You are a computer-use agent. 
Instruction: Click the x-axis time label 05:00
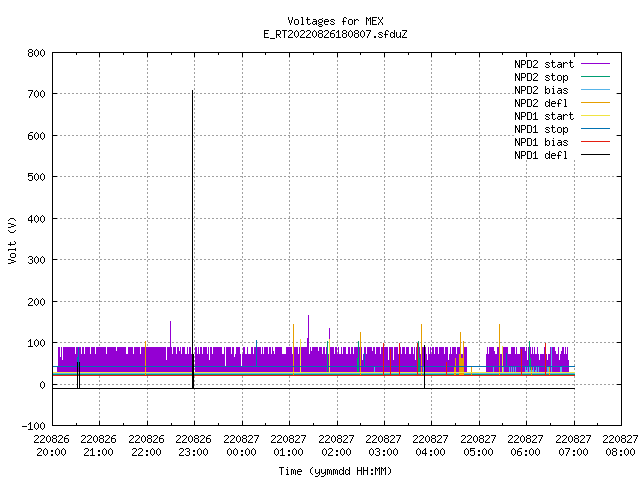[478, 452]
